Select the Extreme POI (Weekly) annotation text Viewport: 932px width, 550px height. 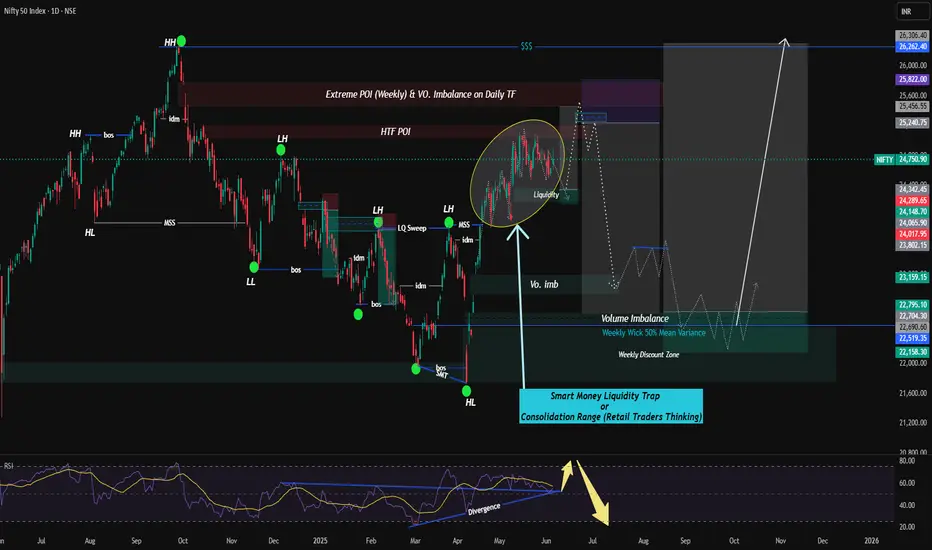point(421,94)
